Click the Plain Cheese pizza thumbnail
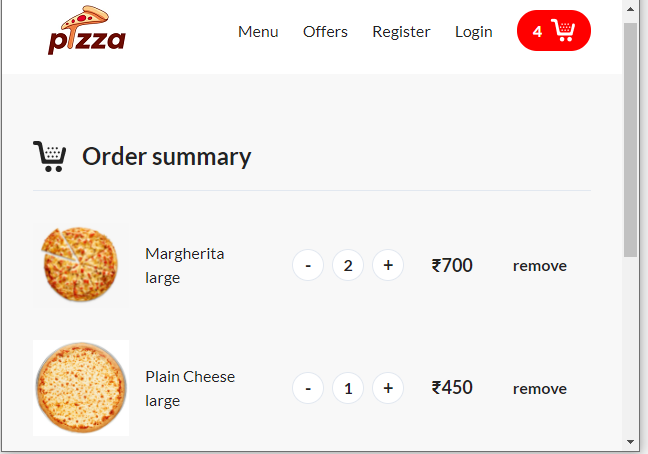The image size is (648, 454). (x=81, y=388)
